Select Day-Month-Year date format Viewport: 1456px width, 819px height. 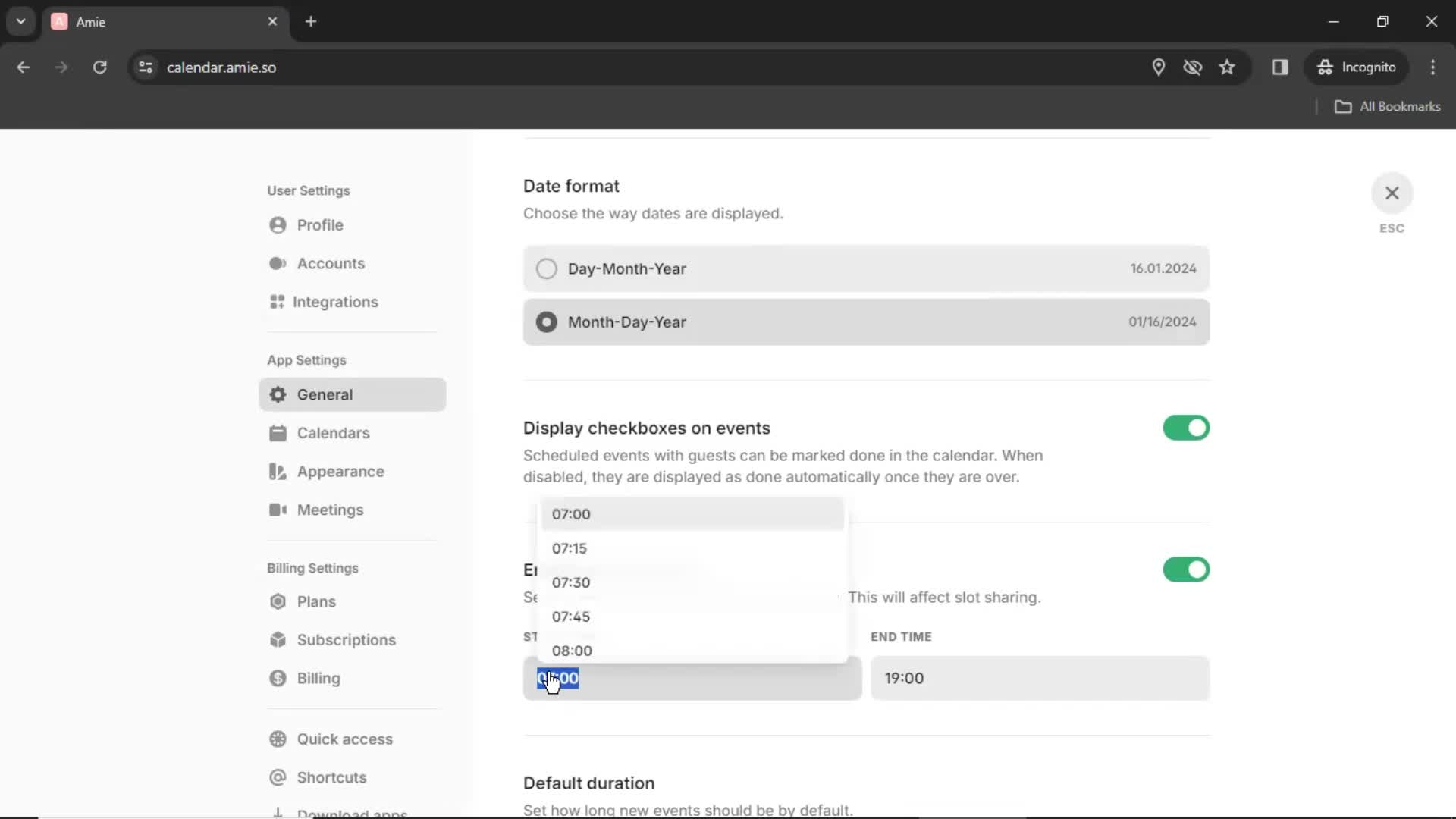547,268
